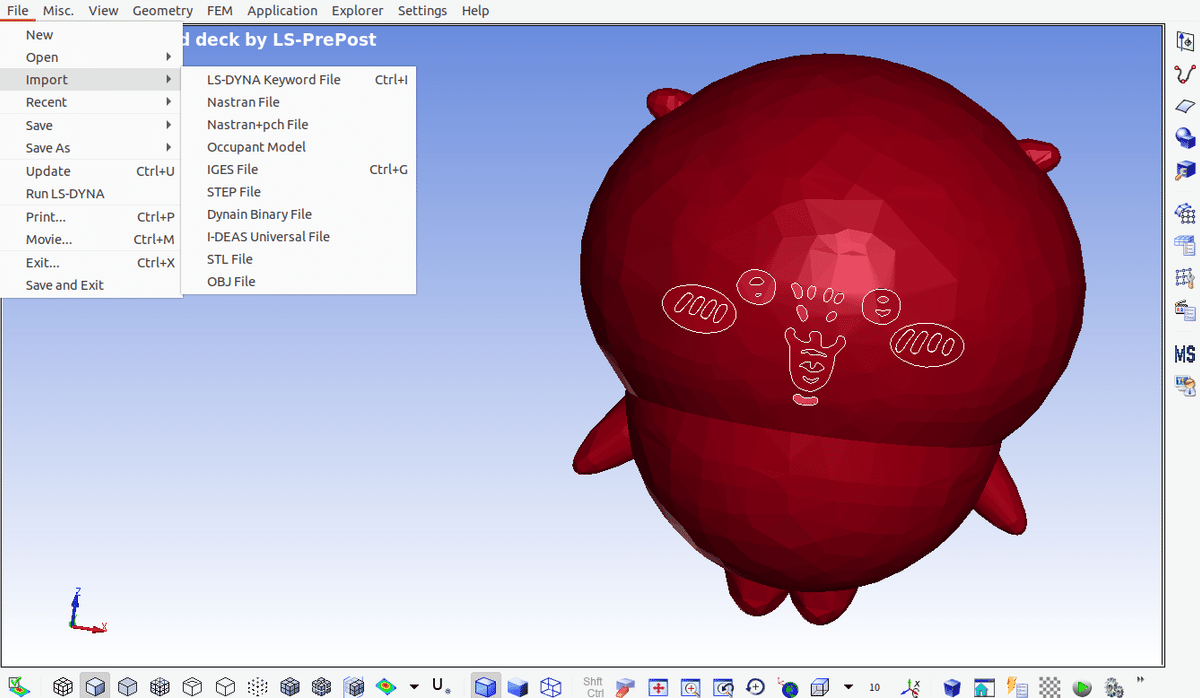Select the blue wireframe outline cube
The image size is (1200, 698).
[550, 686]
